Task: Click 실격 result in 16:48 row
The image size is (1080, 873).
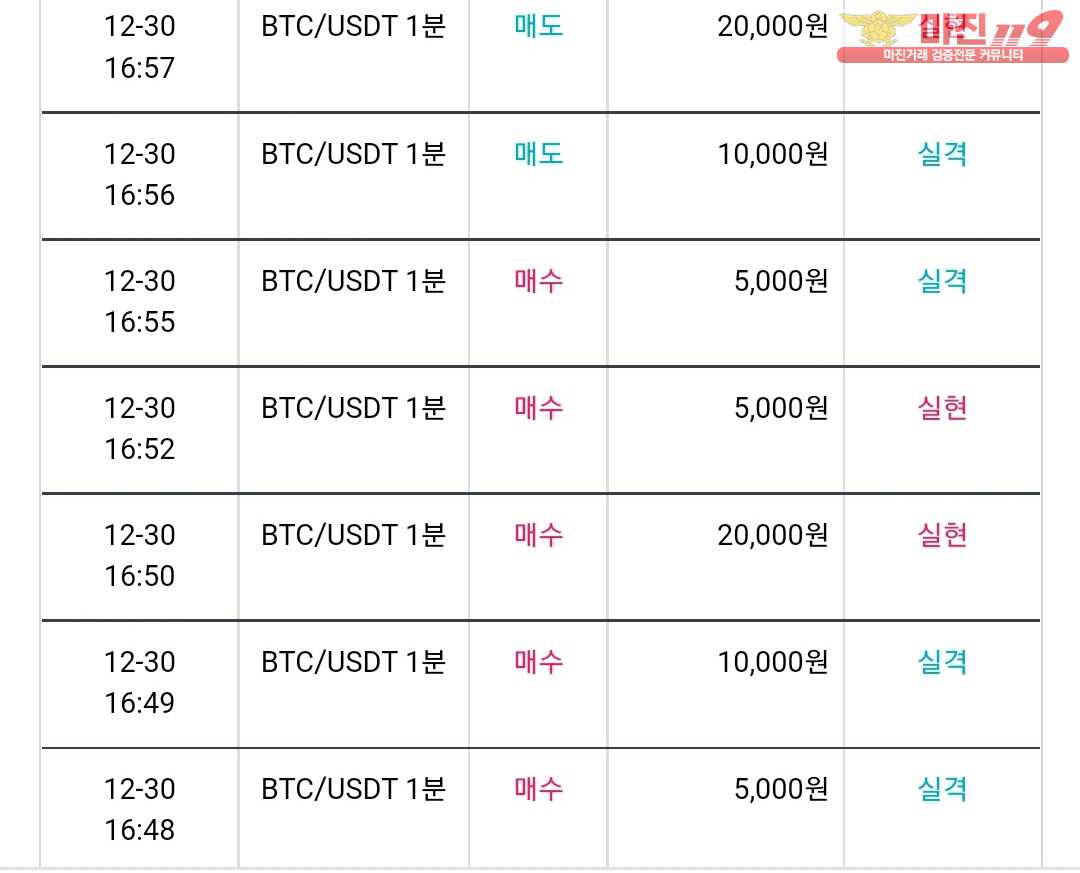Action: coord(942,789)
